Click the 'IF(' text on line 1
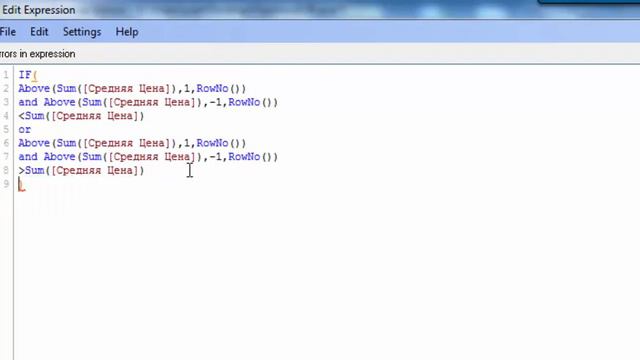The width and height of the screenshot is (640, 360). click(28, 75)
